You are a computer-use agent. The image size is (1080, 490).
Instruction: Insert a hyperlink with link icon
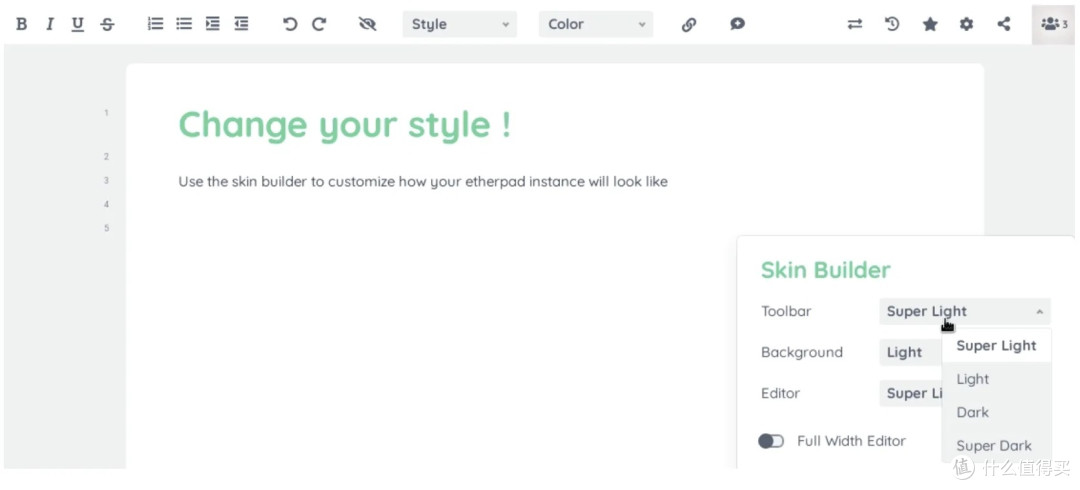[689, 24]
